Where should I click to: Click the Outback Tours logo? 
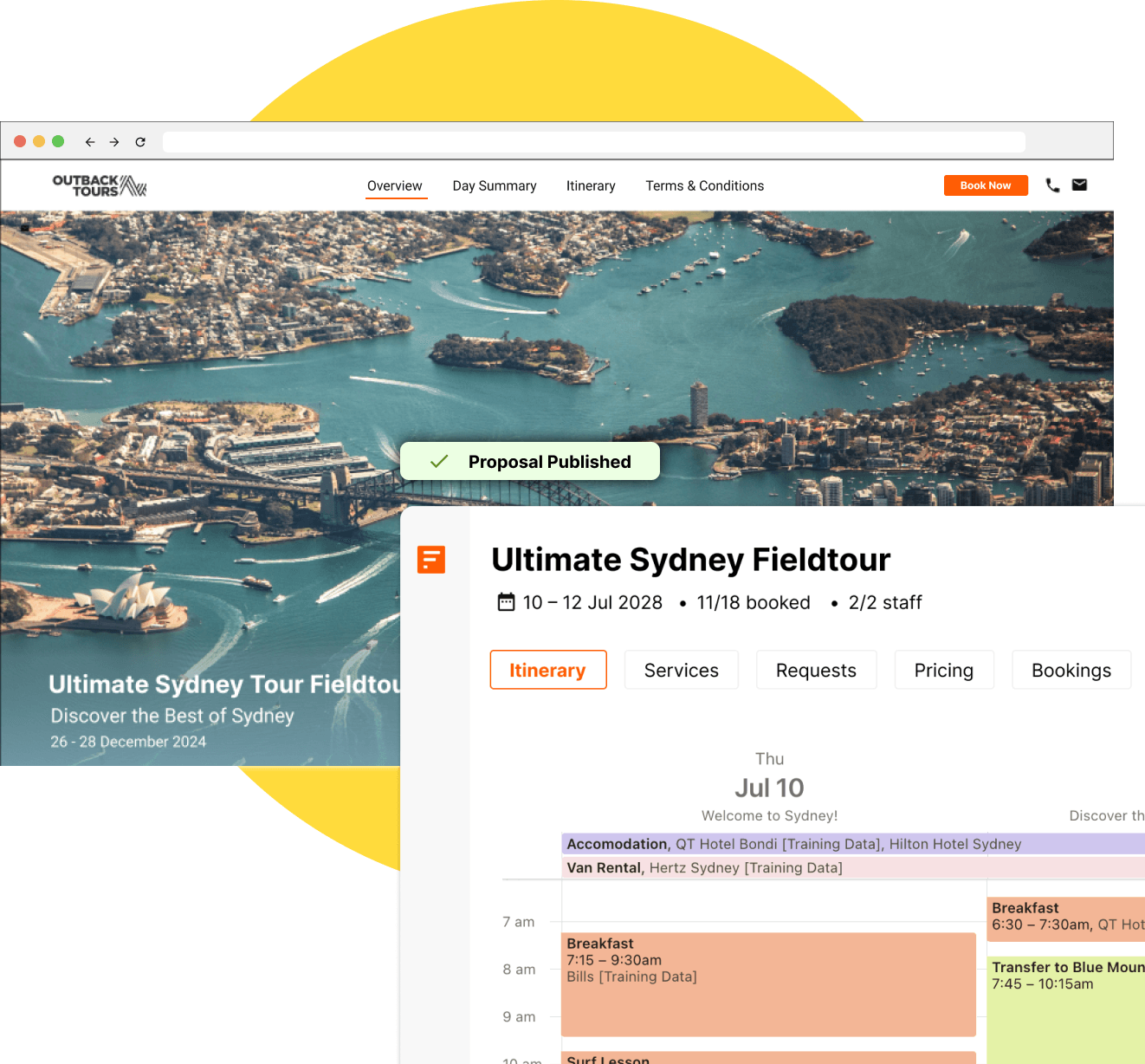pyautogui.click(x=98, y=185)
